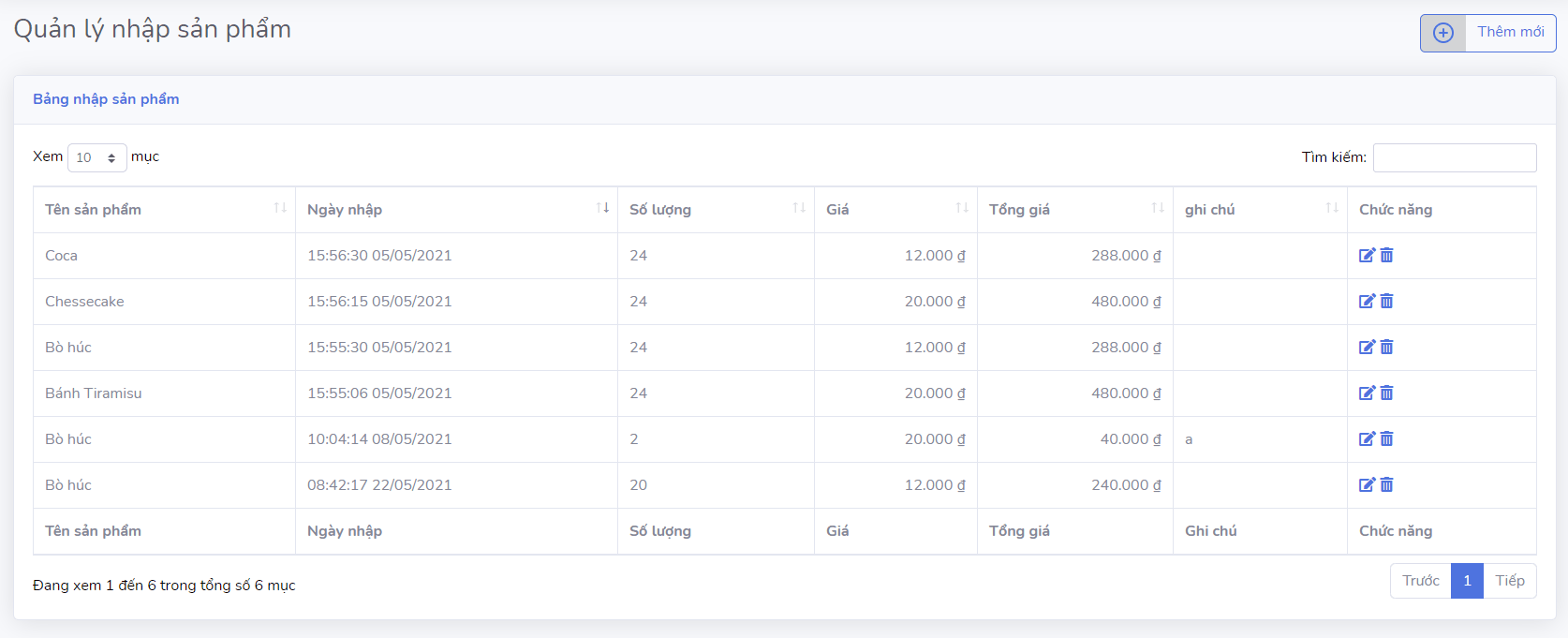Sort by Giá column header

point(895,210)
